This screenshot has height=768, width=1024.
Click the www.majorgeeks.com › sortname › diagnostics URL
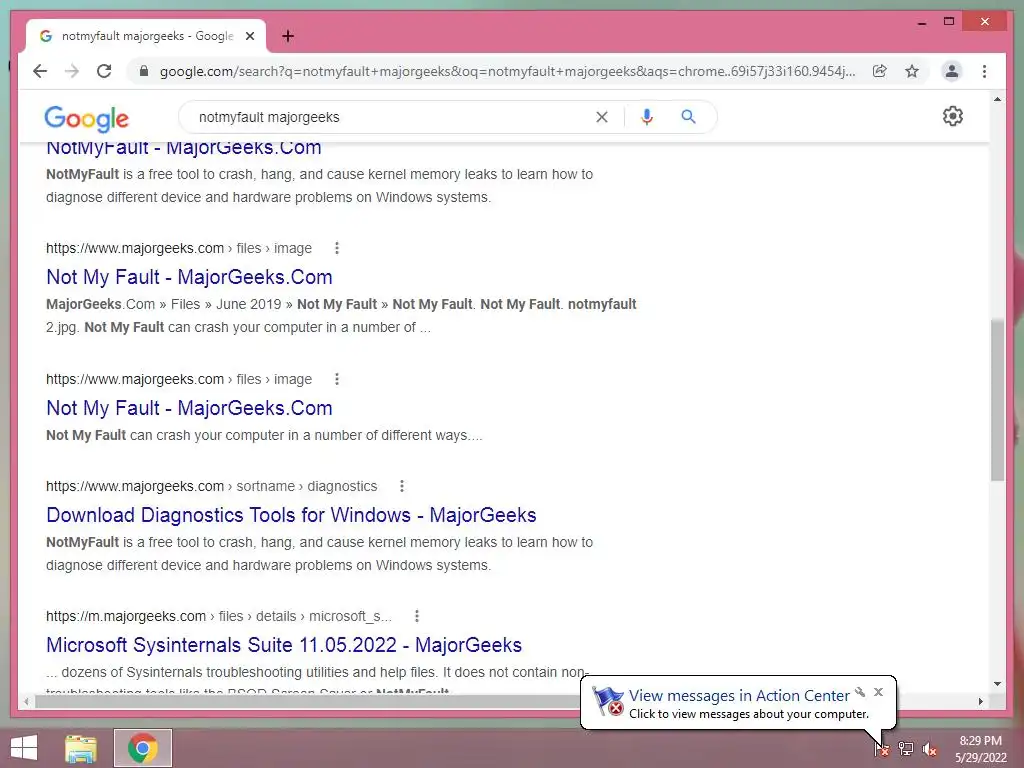[x=212, y=486]
